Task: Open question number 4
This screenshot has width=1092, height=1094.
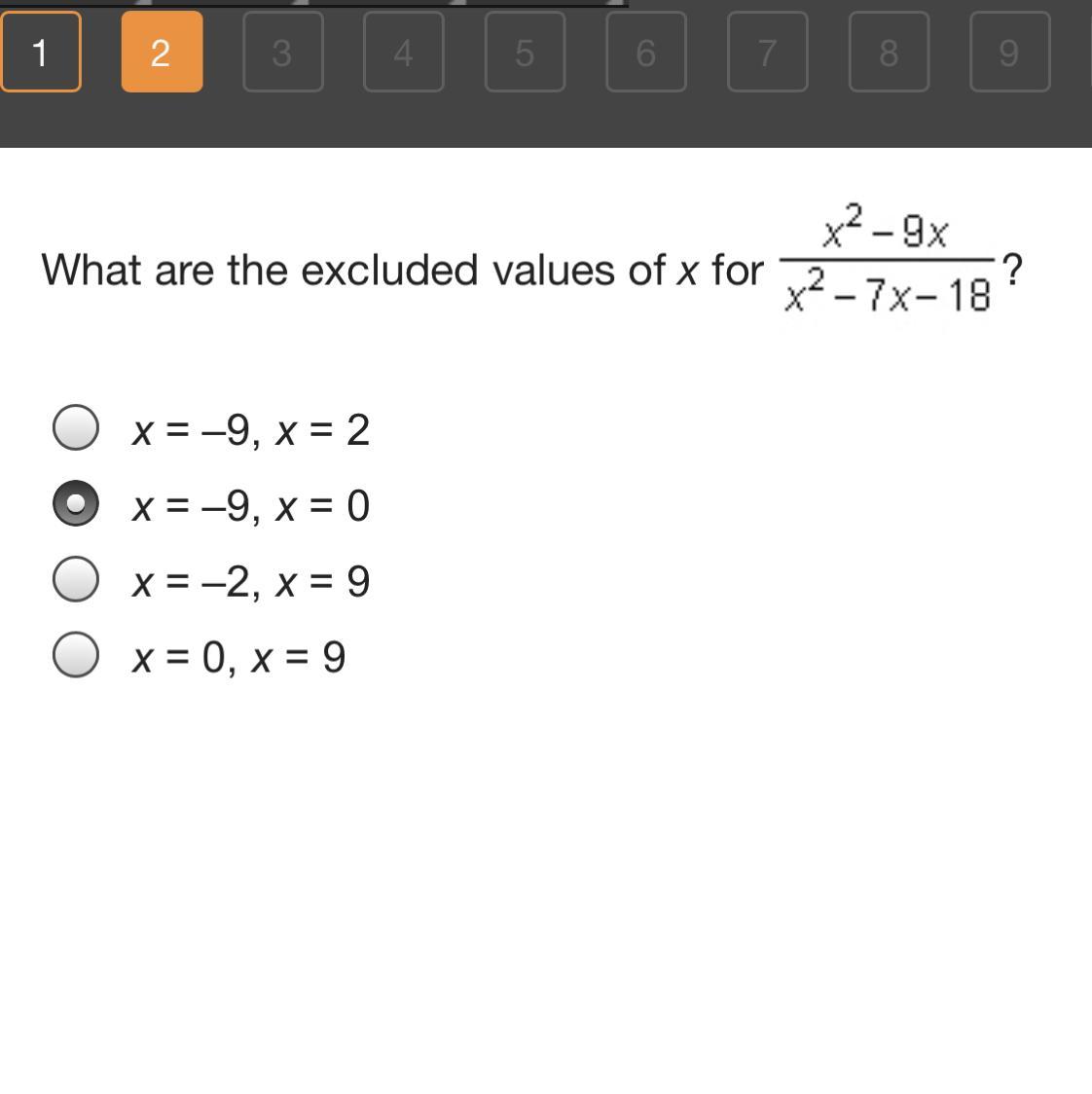Action: [404, 52]
